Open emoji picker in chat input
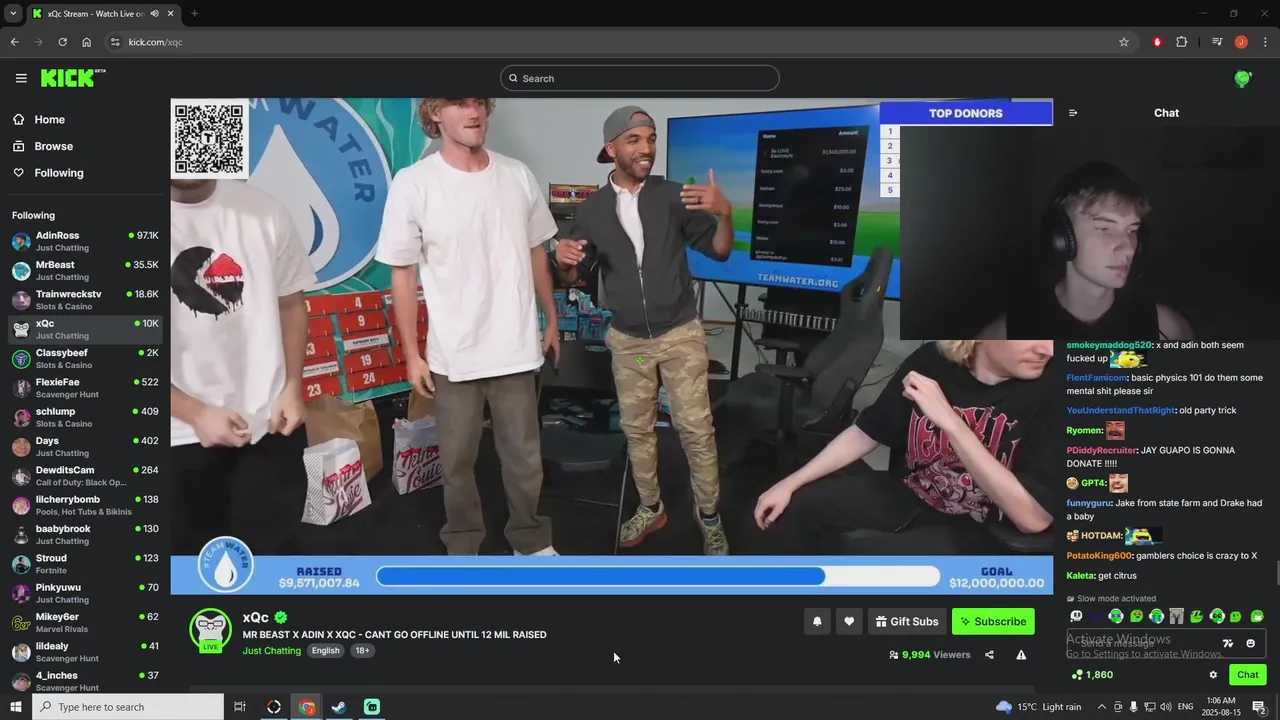 point(1250,644)
